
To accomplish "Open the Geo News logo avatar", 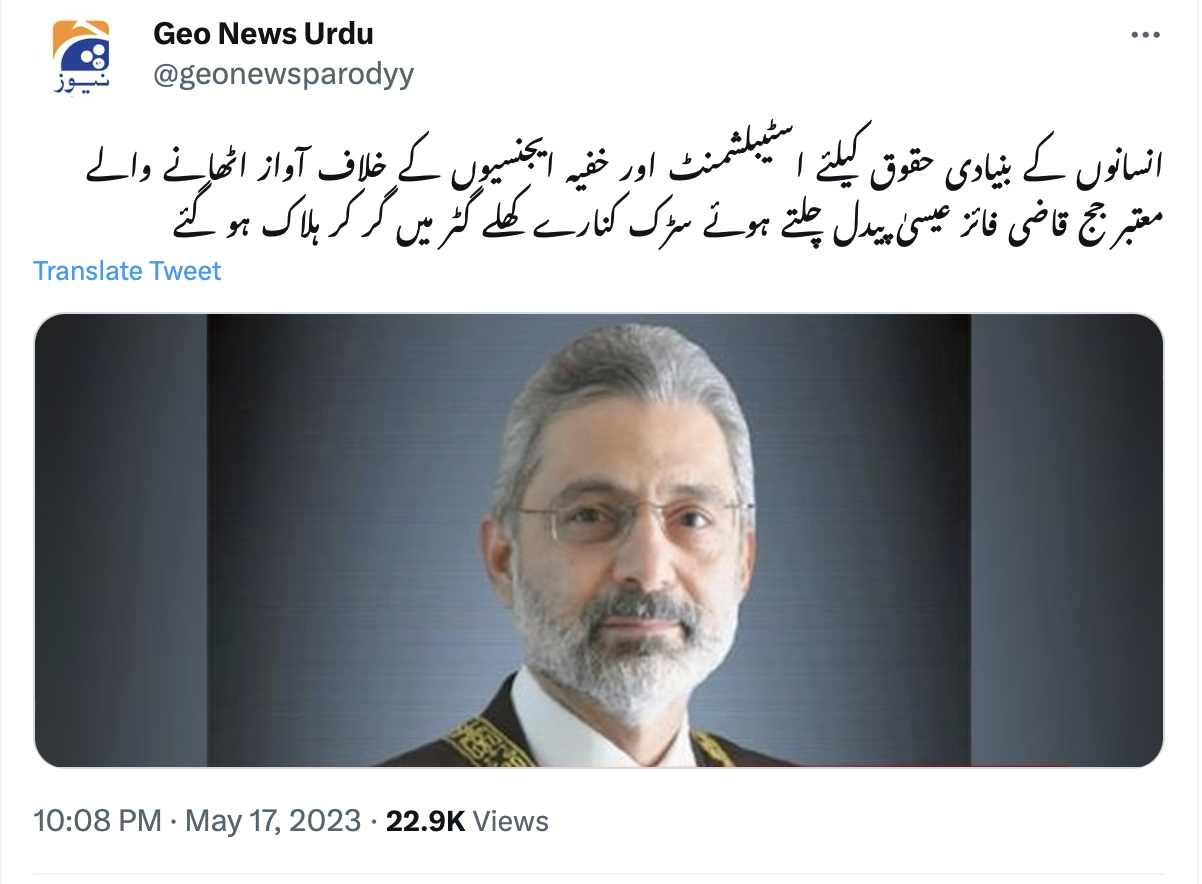I will click(83, 61).
